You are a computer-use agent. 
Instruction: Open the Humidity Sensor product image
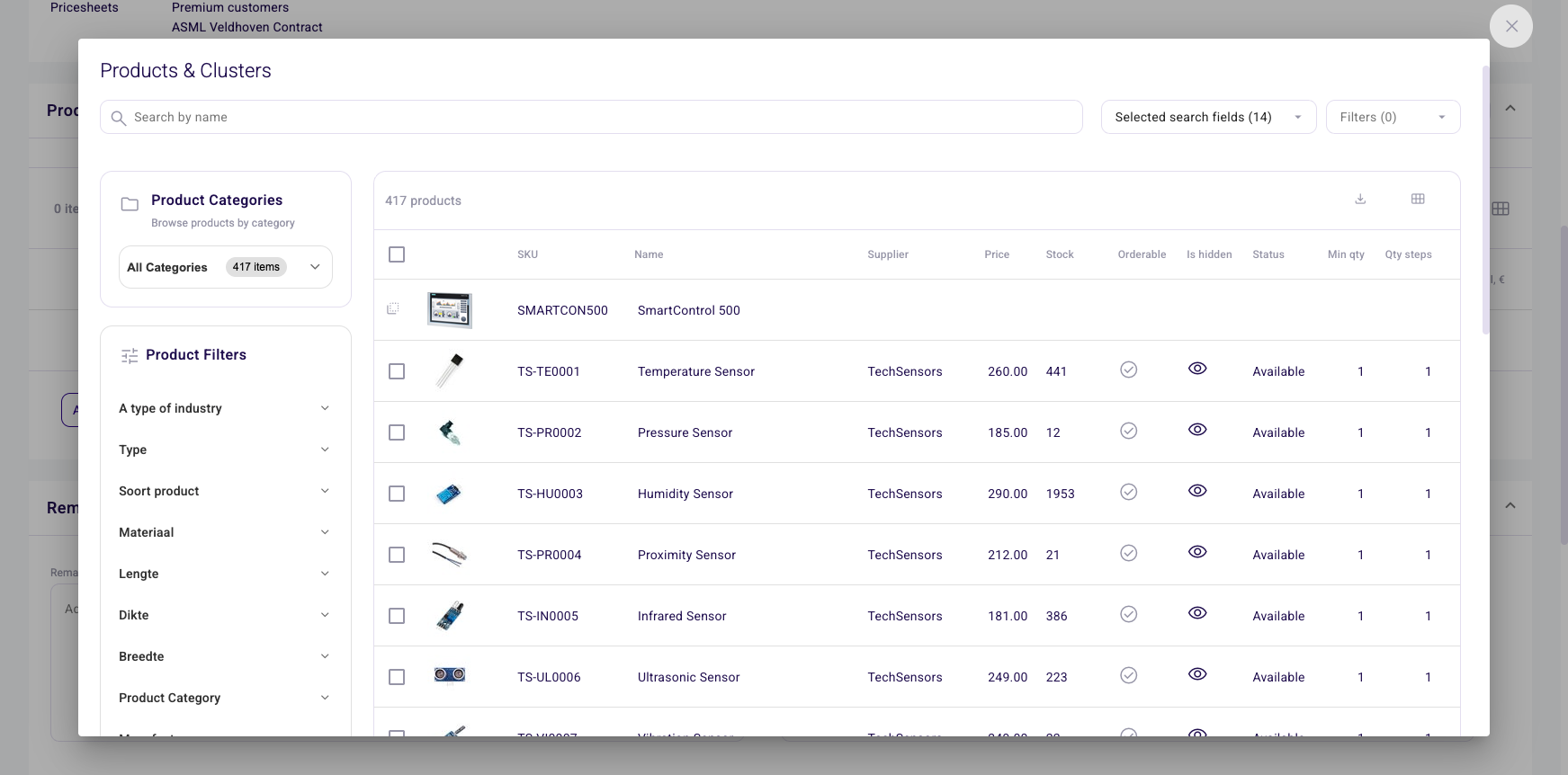449,494
